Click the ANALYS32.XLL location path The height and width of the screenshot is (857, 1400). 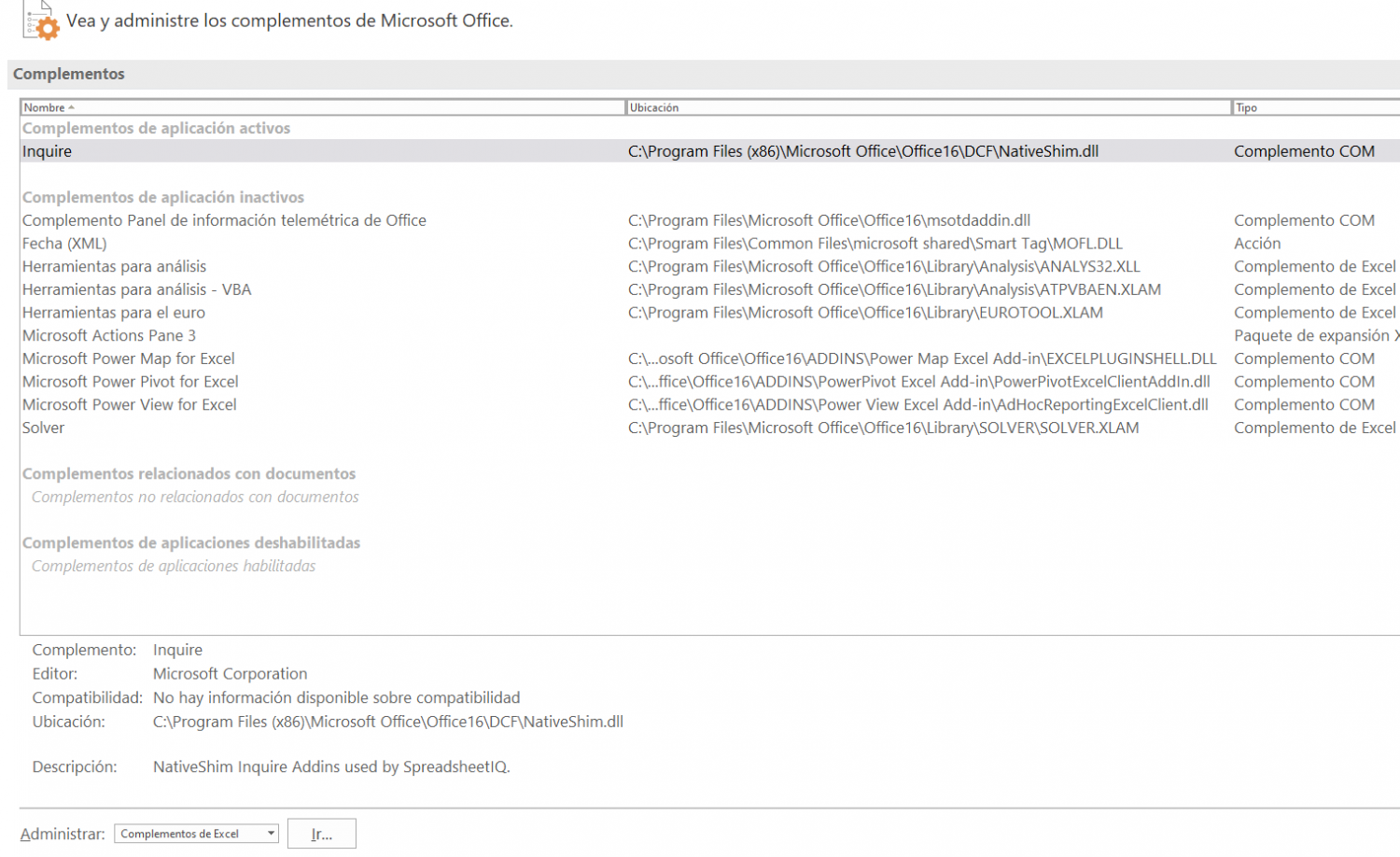[884, 267]
